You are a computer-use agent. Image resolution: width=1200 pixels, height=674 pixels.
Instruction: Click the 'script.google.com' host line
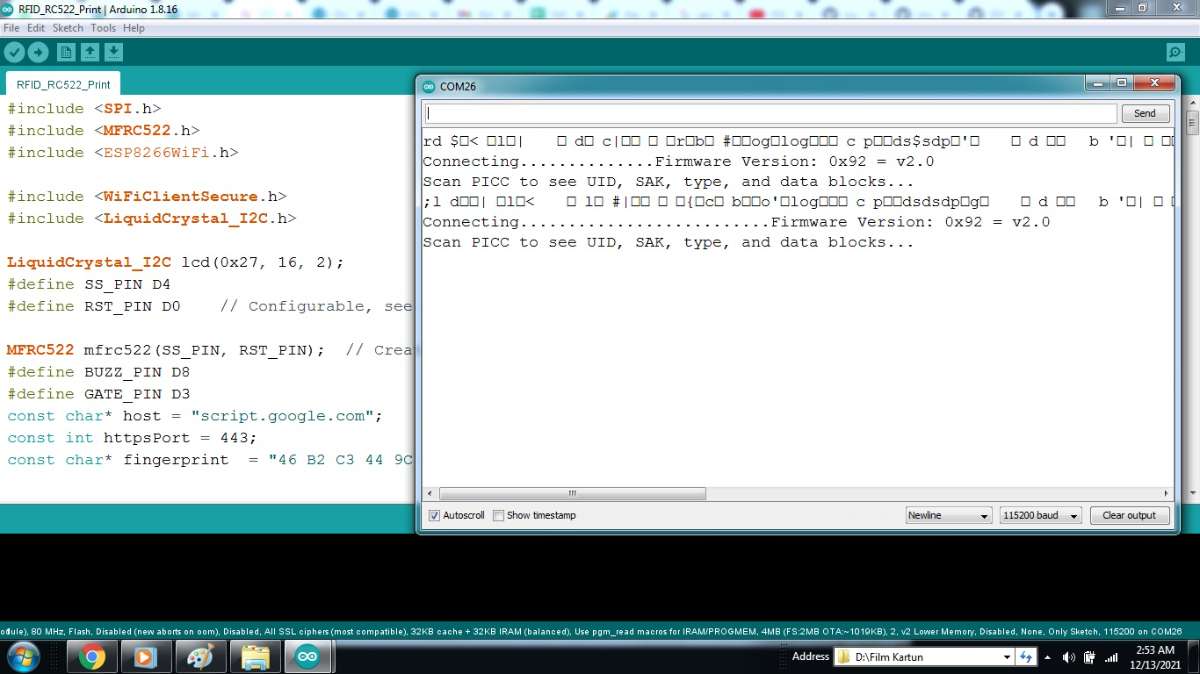pos(195,416)
